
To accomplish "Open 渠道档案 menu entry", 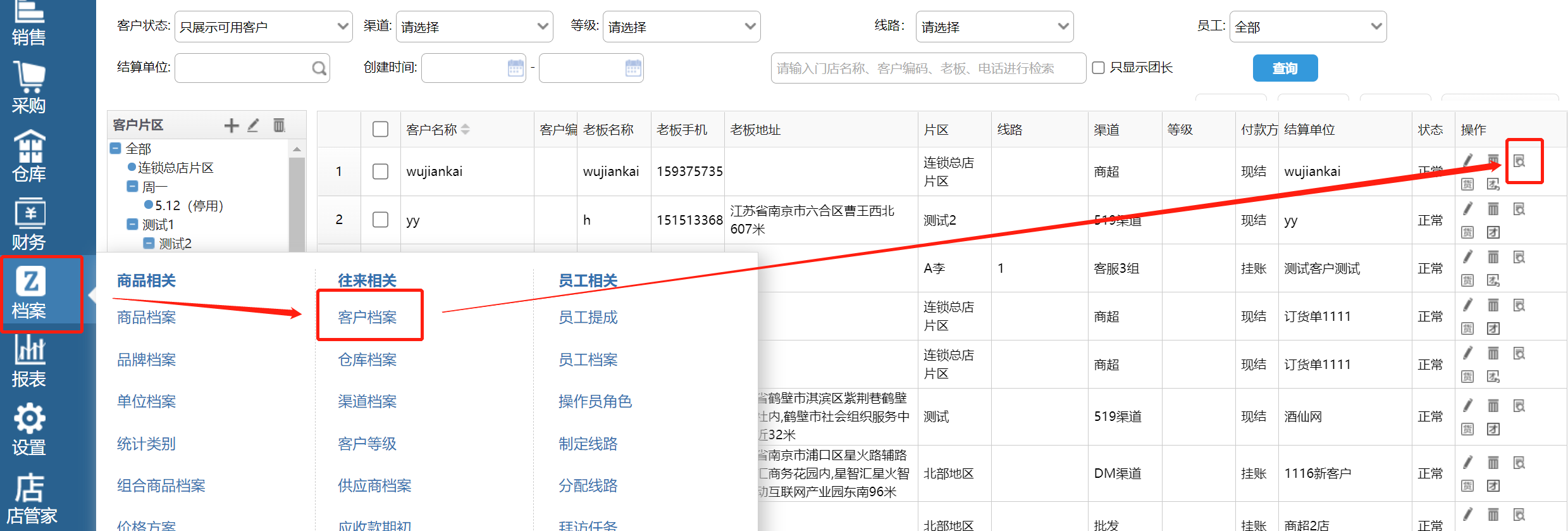I will 367,401.
